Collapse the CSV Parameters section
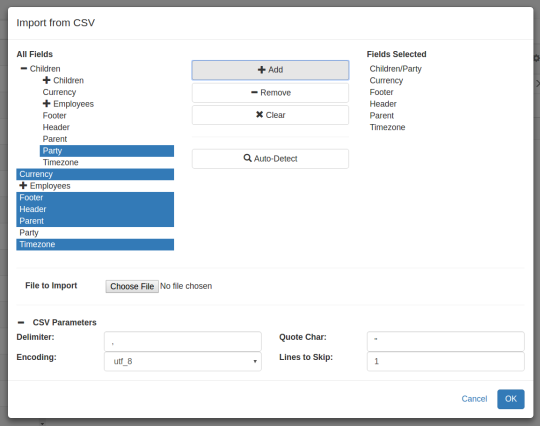This screenshot has height=426, width=540. 21,323
